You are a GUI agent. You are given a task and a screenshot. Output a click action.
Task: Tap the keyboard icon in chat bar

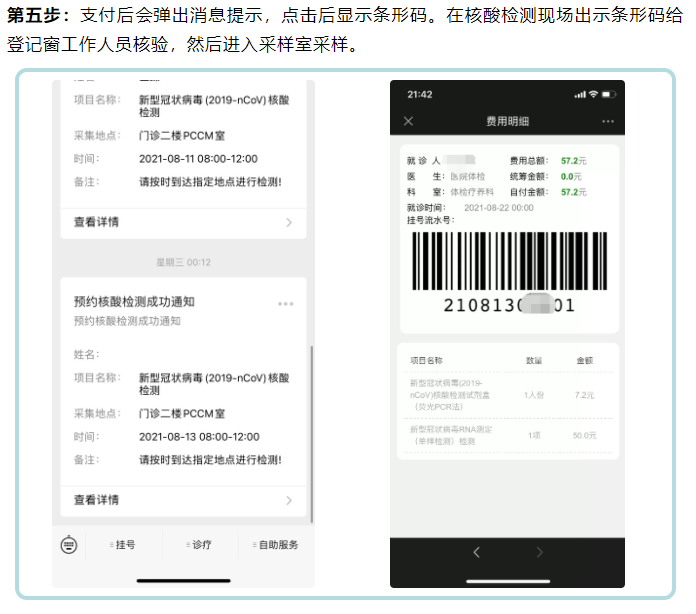pos(69,545)
